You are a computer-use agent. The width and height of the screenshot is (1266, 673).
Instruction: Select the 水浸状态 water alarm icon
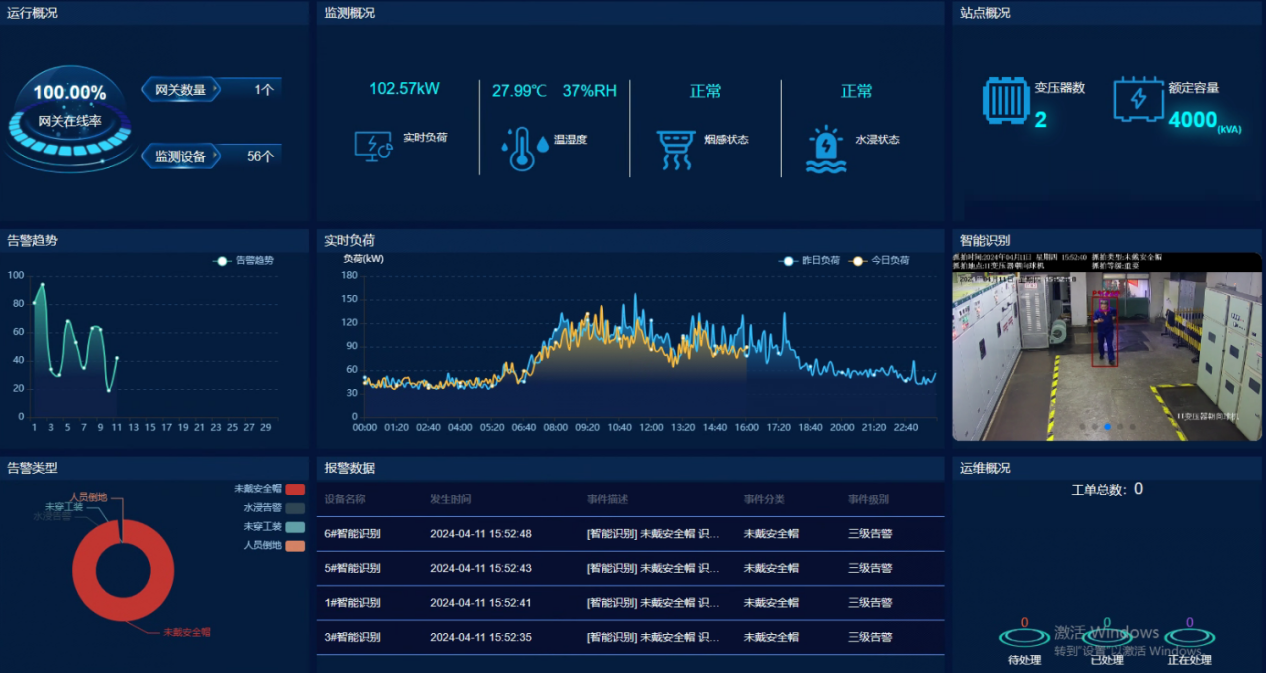(x=825, y=149)
